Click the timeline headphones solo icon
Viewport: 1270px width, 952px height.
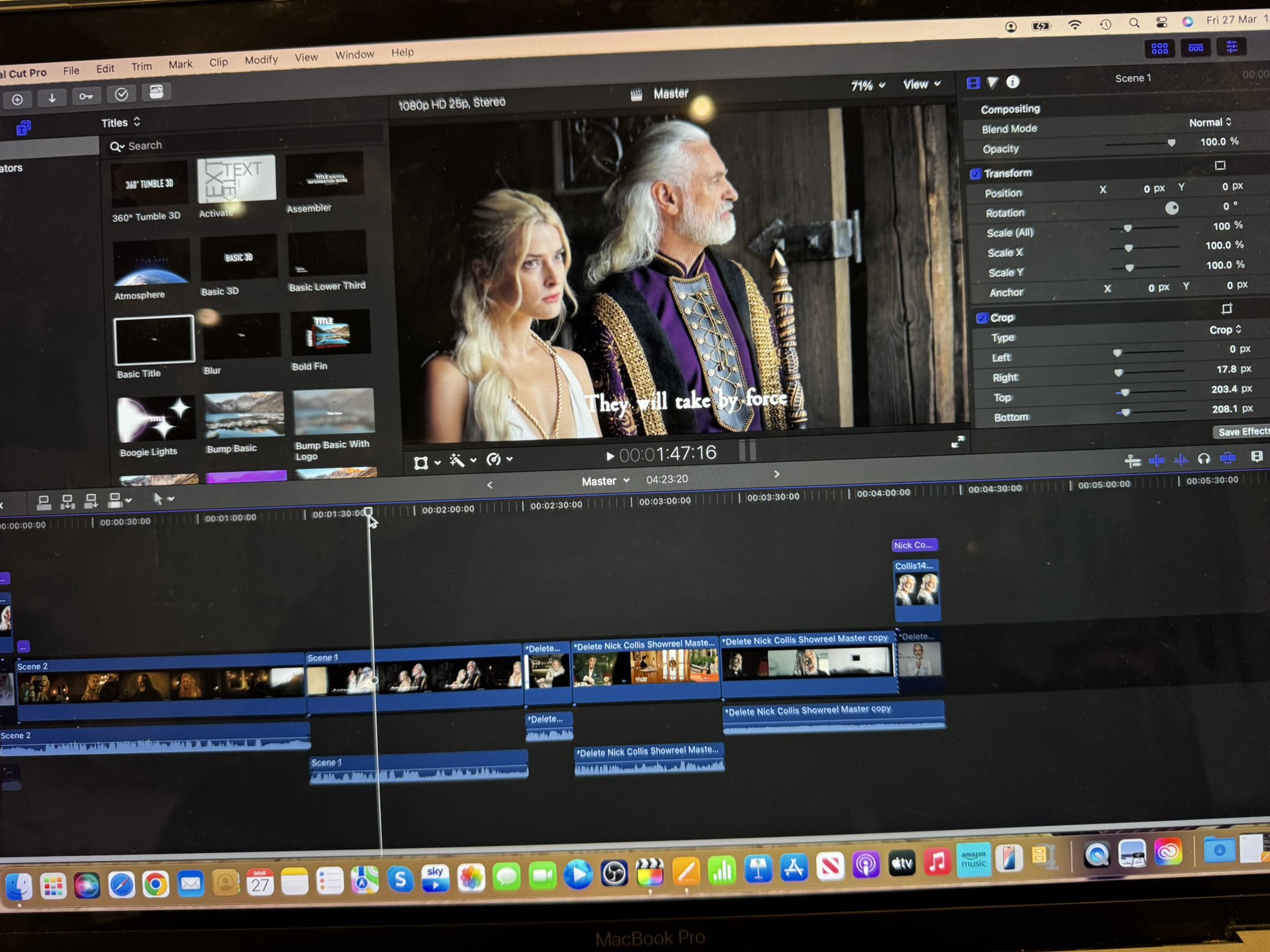pos(1204,459)
